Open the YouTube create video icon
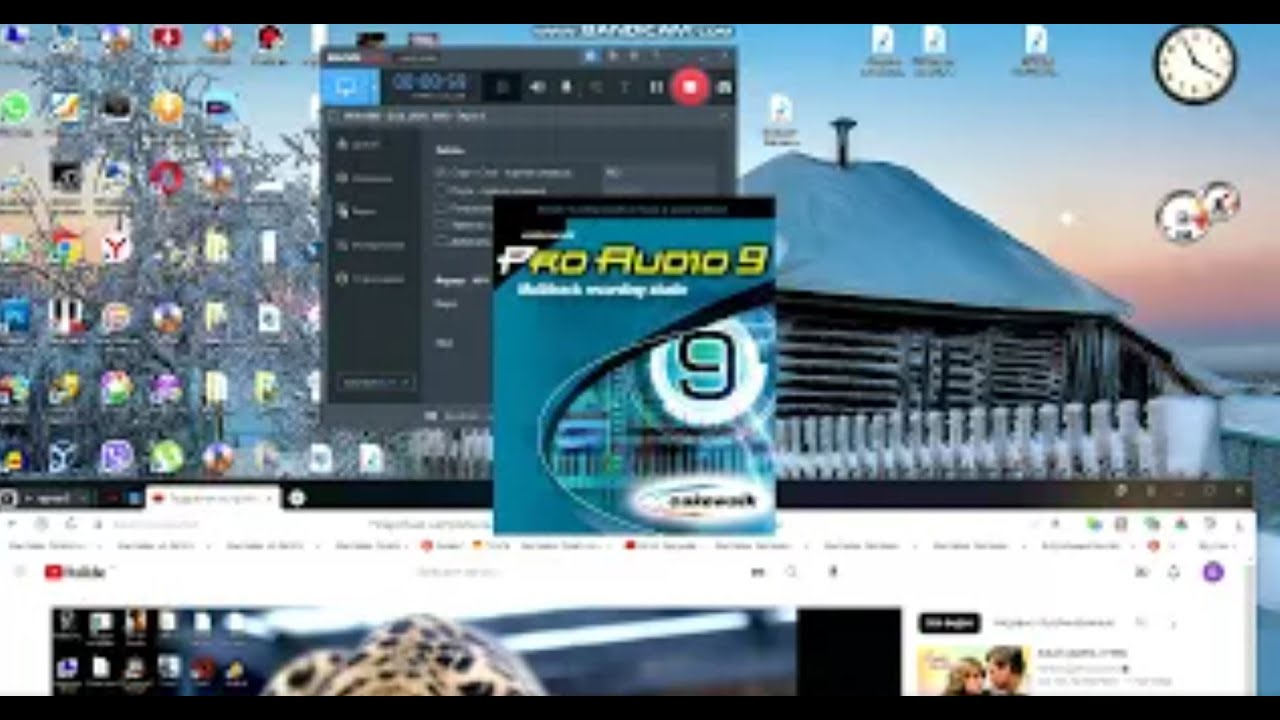This screenshot has width=1280, height=720. pyautogui.click(x=1141, y=572)
